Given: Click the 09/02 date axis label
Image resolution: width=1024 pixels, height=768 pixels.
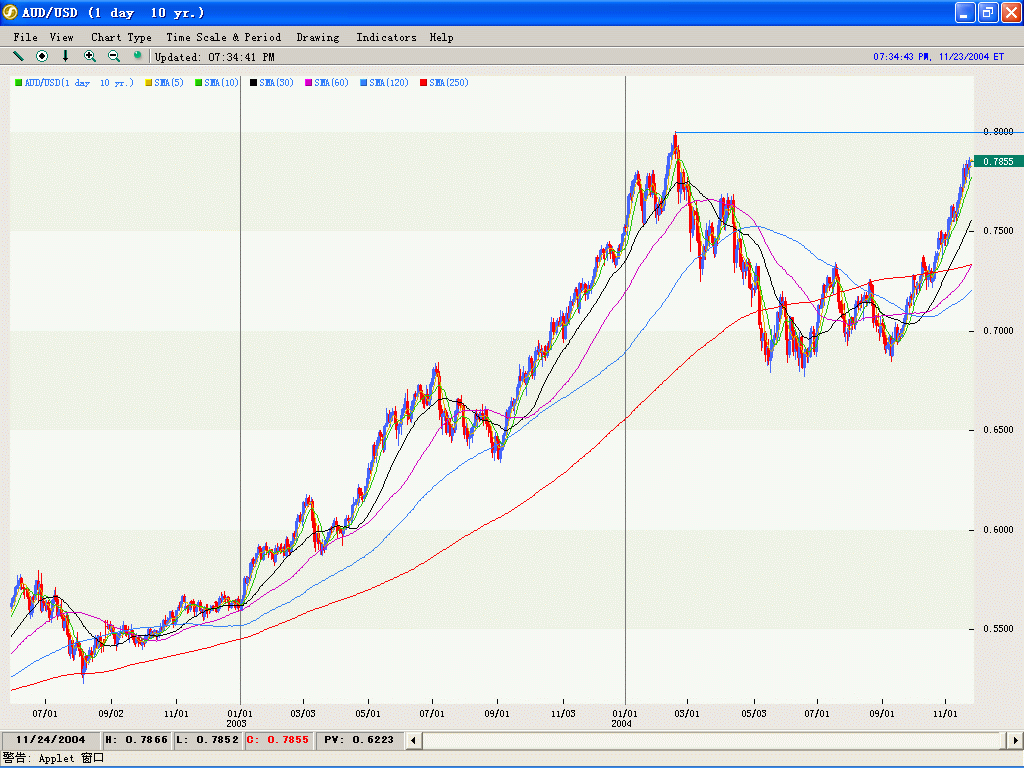Looking at the screenshot, I should 111,714.
